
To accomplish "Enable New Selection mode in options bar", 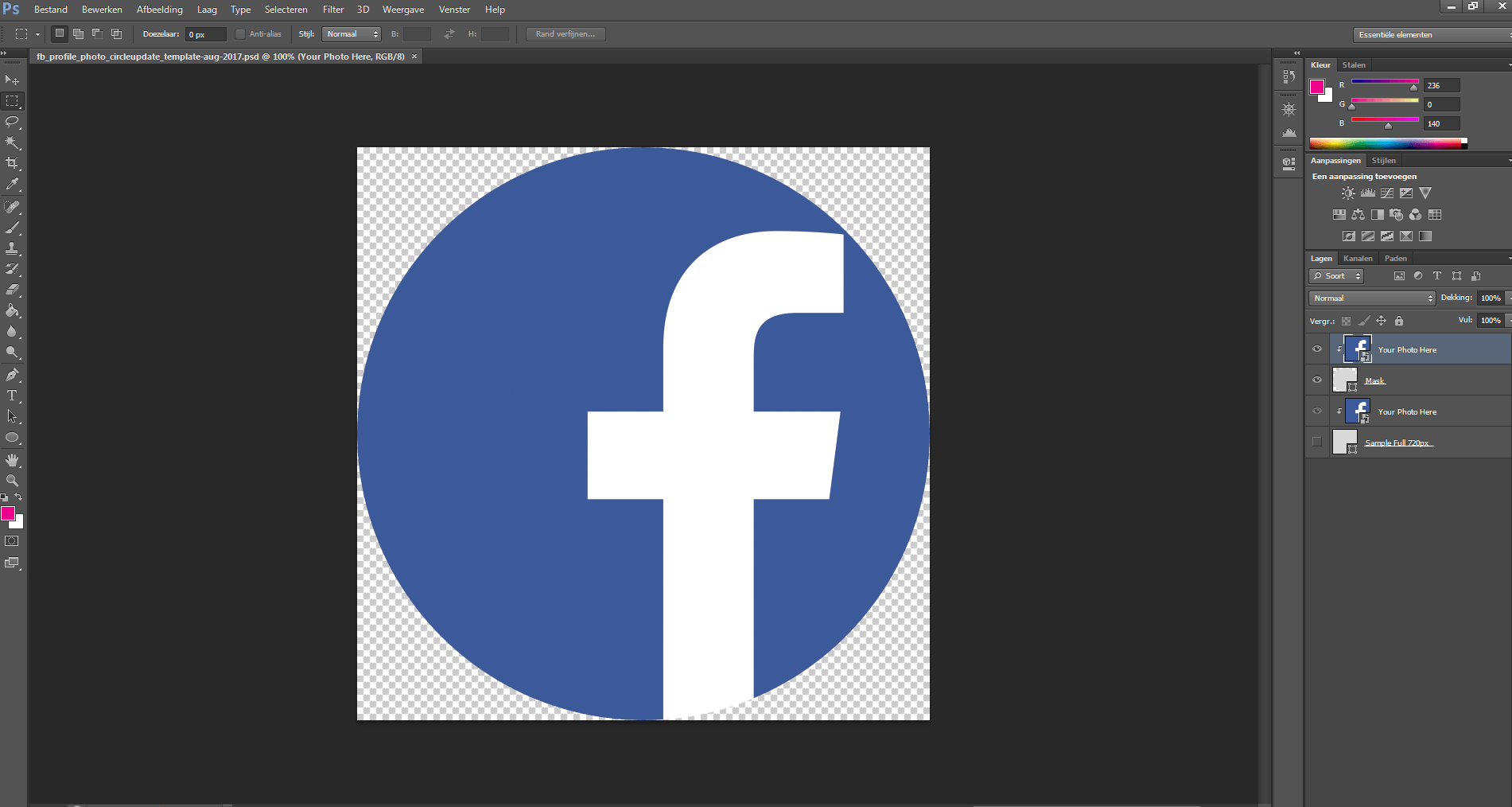I will point(59,33).
